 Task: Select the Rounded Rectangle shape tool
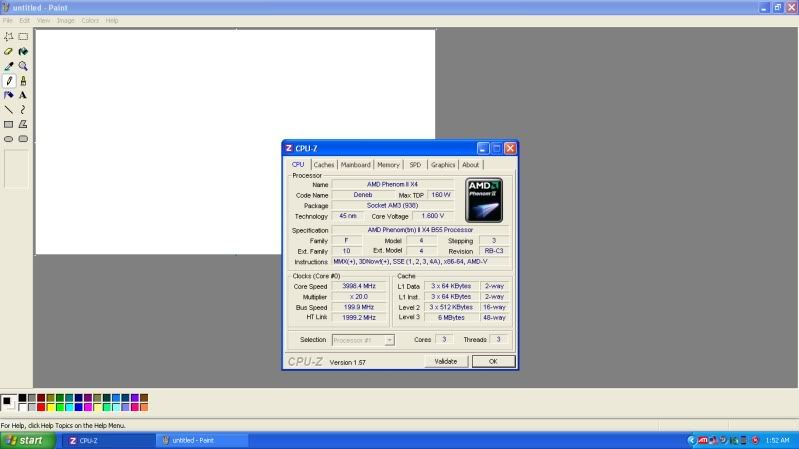[23, 139]
